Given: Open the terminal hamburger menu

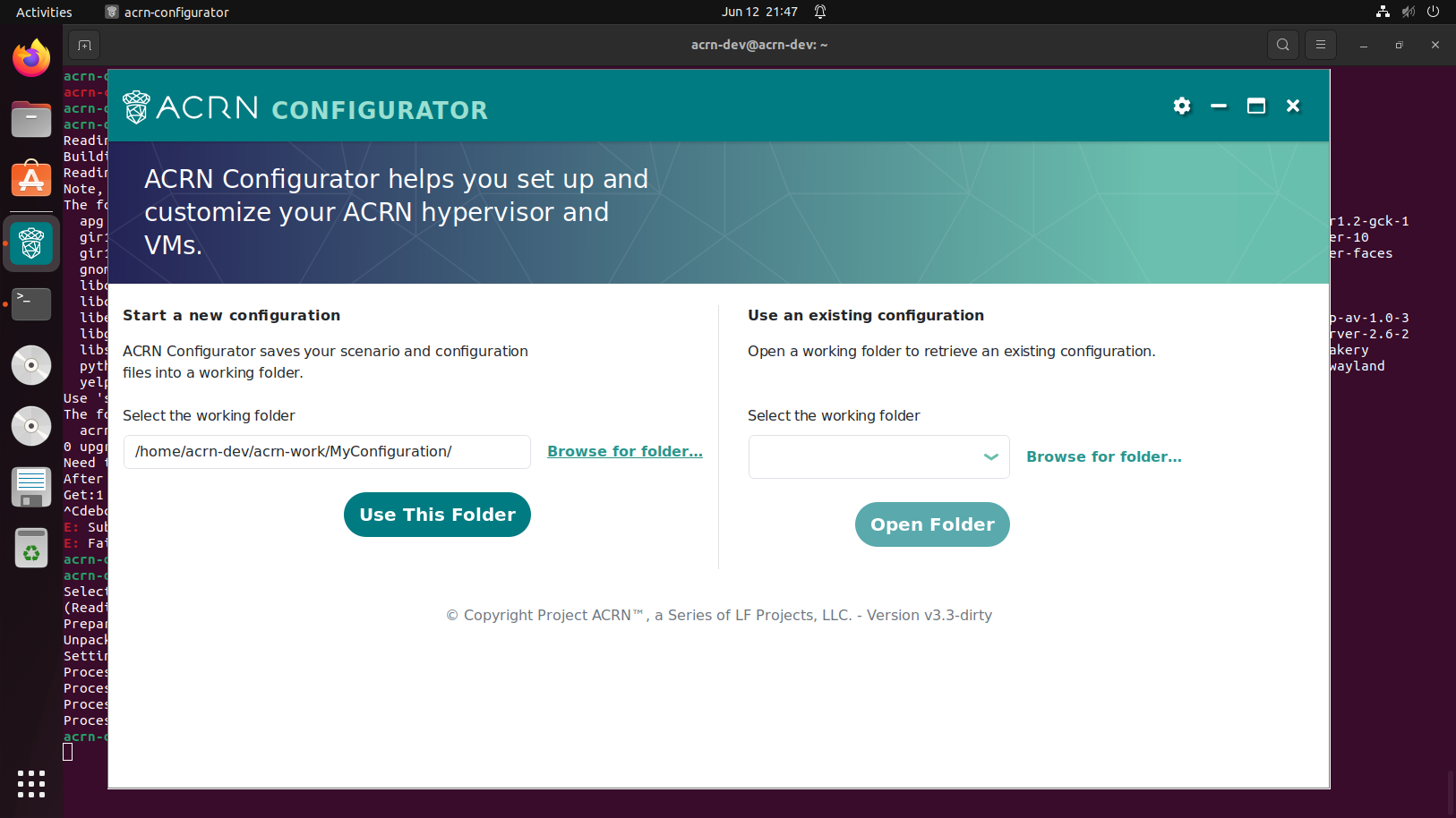Looking at the screenshot, I should [x=1319, y=44].
